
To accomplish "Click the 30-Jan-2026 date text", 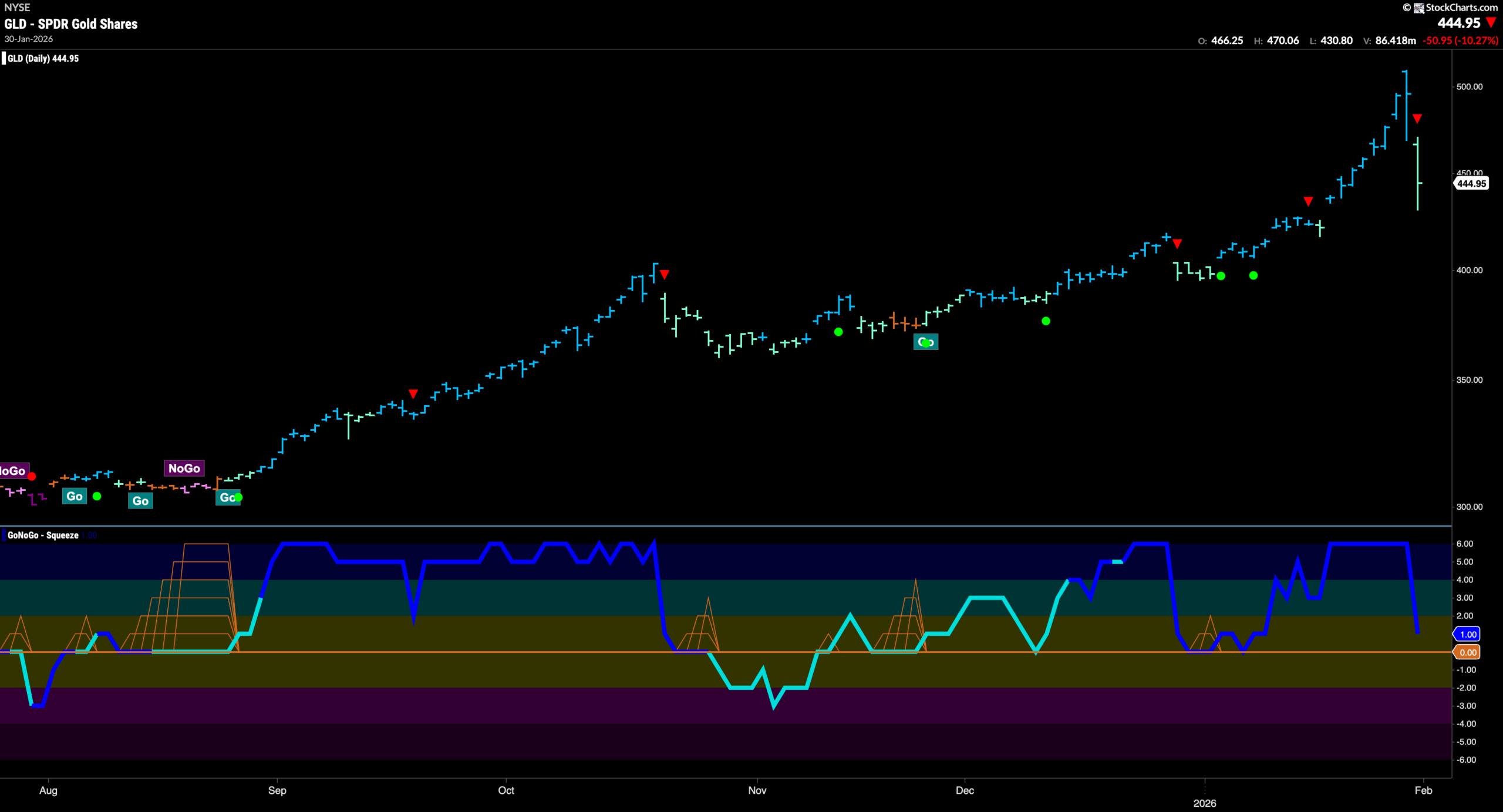I will tap(29, 39).
